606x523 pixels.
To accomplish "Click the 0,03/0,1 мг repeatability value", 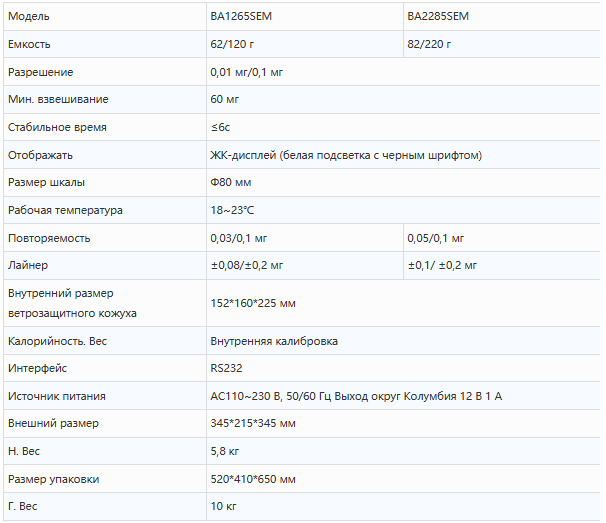I will pyautogui.click(x=240, y=239).
